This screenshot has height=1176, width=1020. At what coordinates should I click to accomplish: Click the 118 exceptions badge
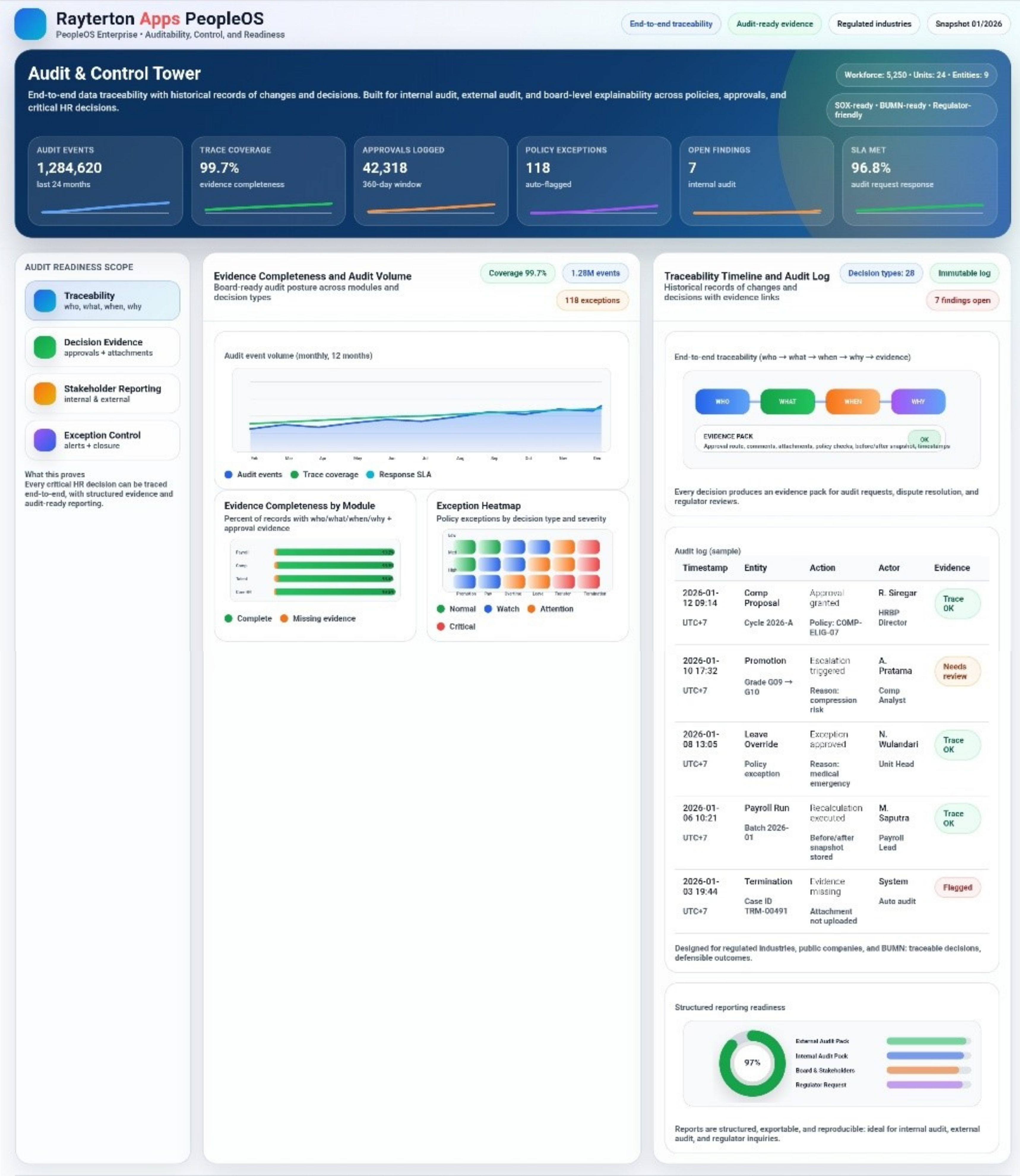(592, 300)
